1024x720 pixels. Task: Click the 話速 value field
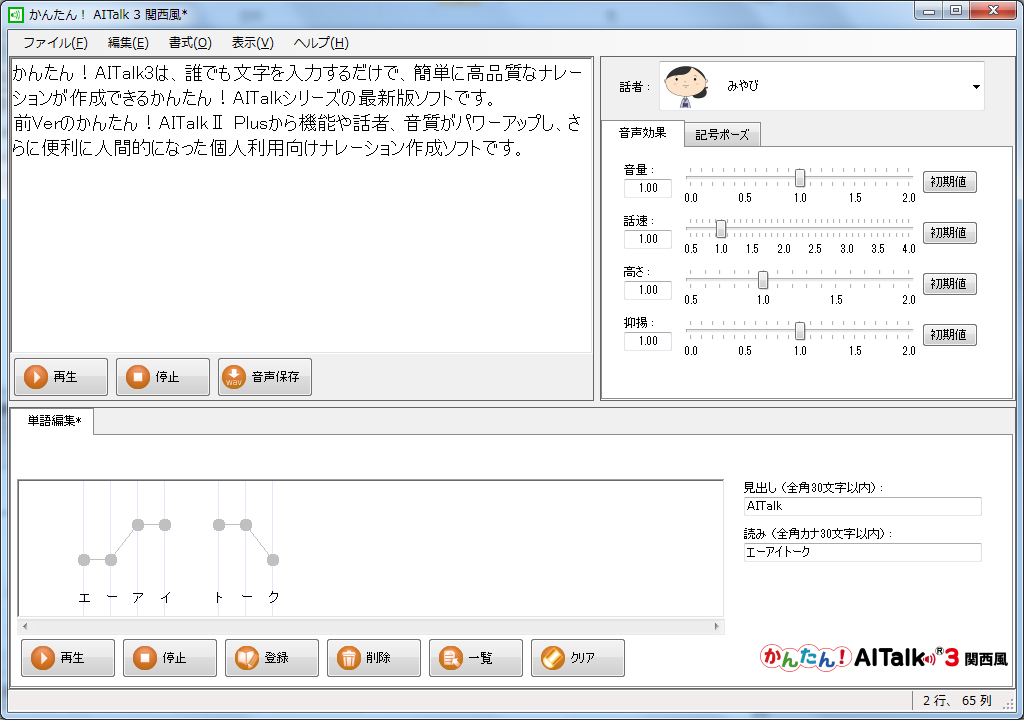(x=648, y=239)
